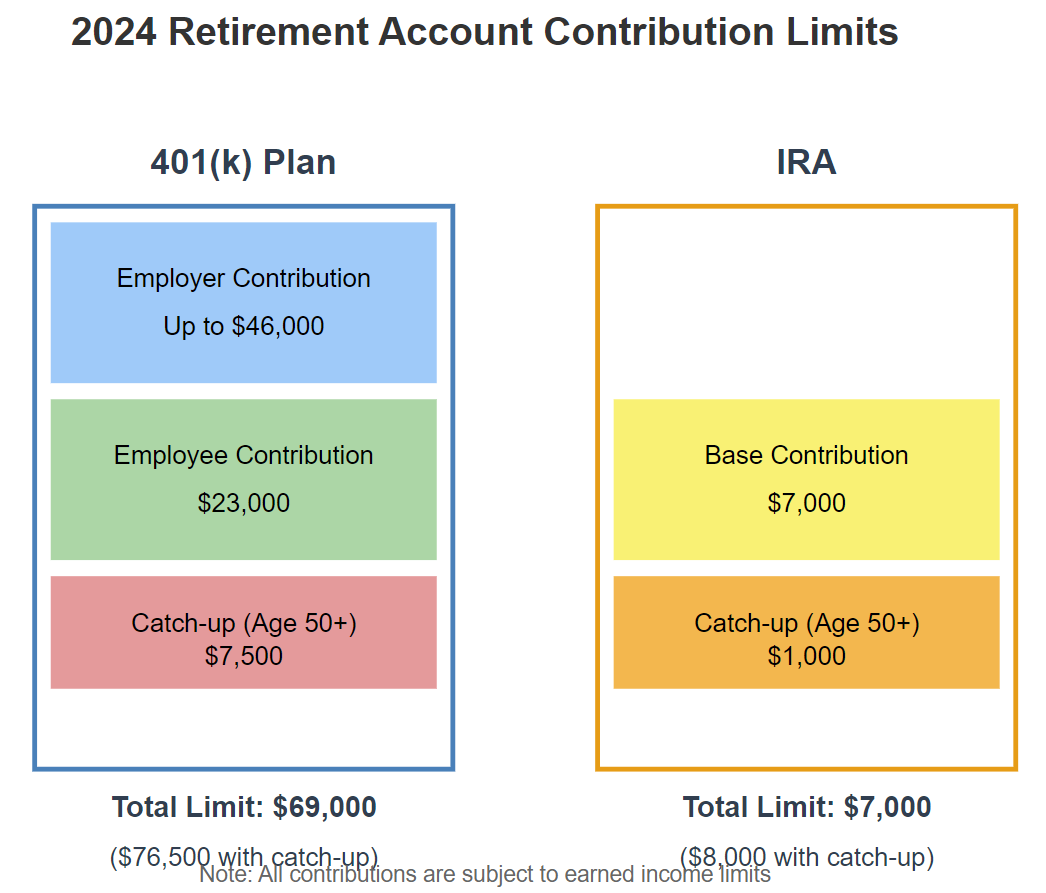Click the 'Total Limit: $69,000' text

pos(243,807)
